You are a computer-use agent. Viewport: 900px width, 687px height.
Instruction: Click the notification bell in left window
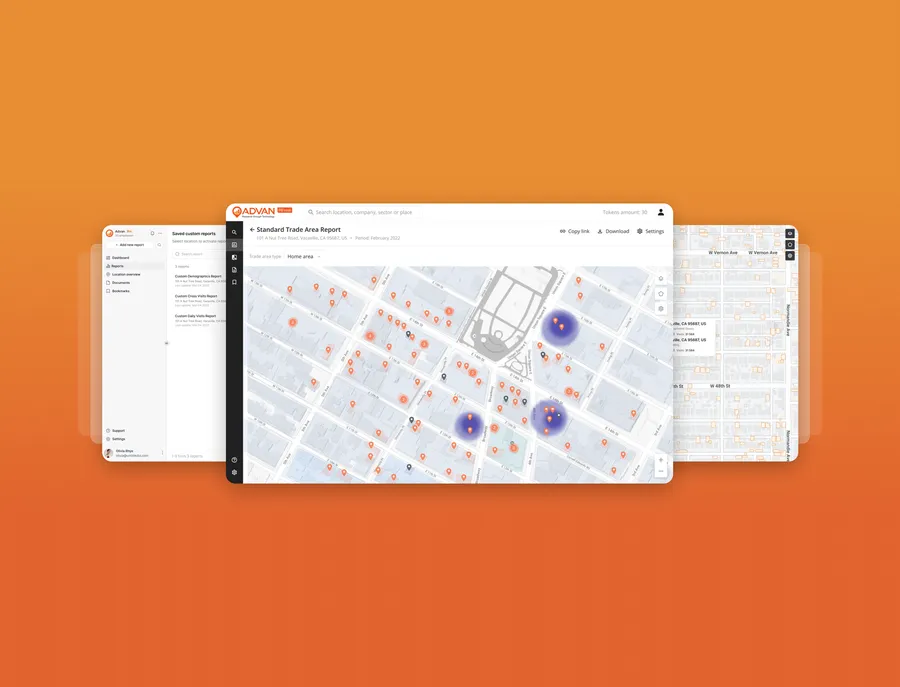[x=152, y=234]
